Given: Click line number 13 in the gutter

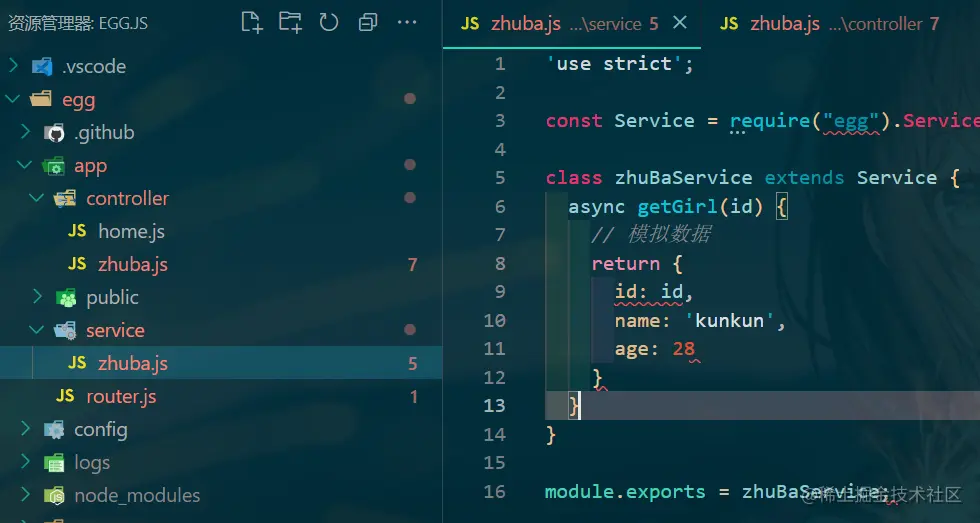Looking at the screenshot, I should 494,406.
